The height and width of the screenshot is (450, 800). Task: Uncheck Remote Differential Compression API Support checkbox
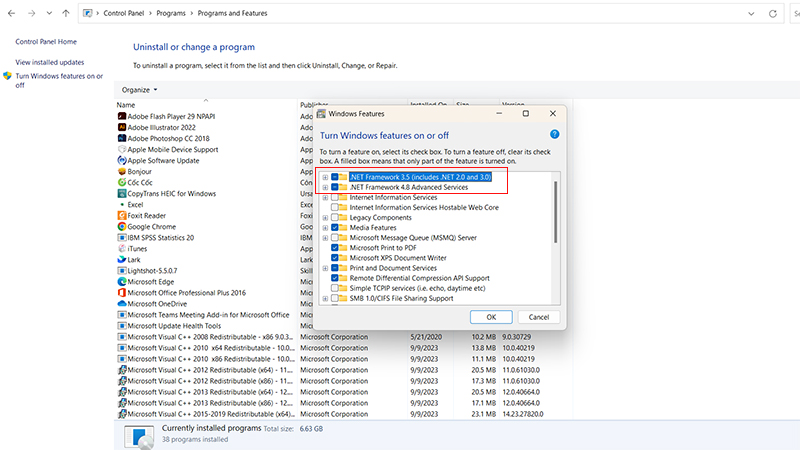coord(335,278)
